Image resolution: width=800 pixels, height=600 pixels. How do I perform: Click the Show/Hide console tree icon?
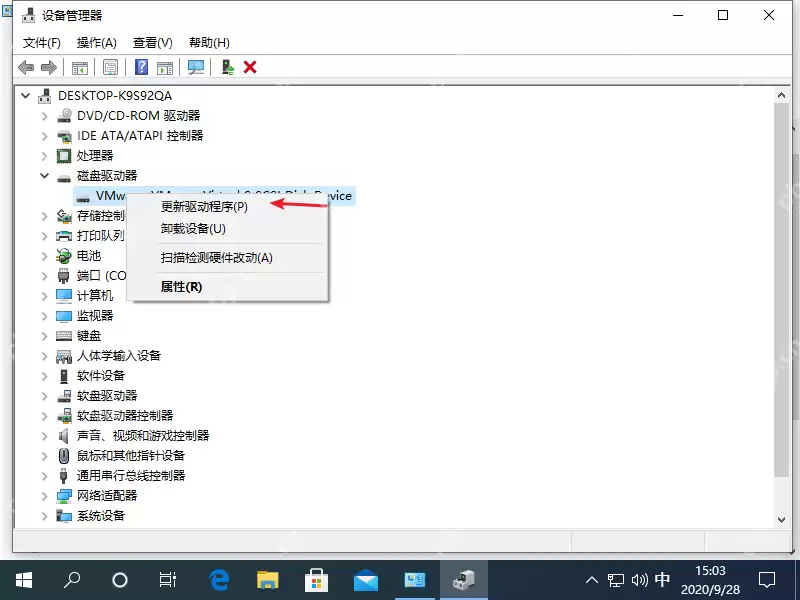coord(78,67)
